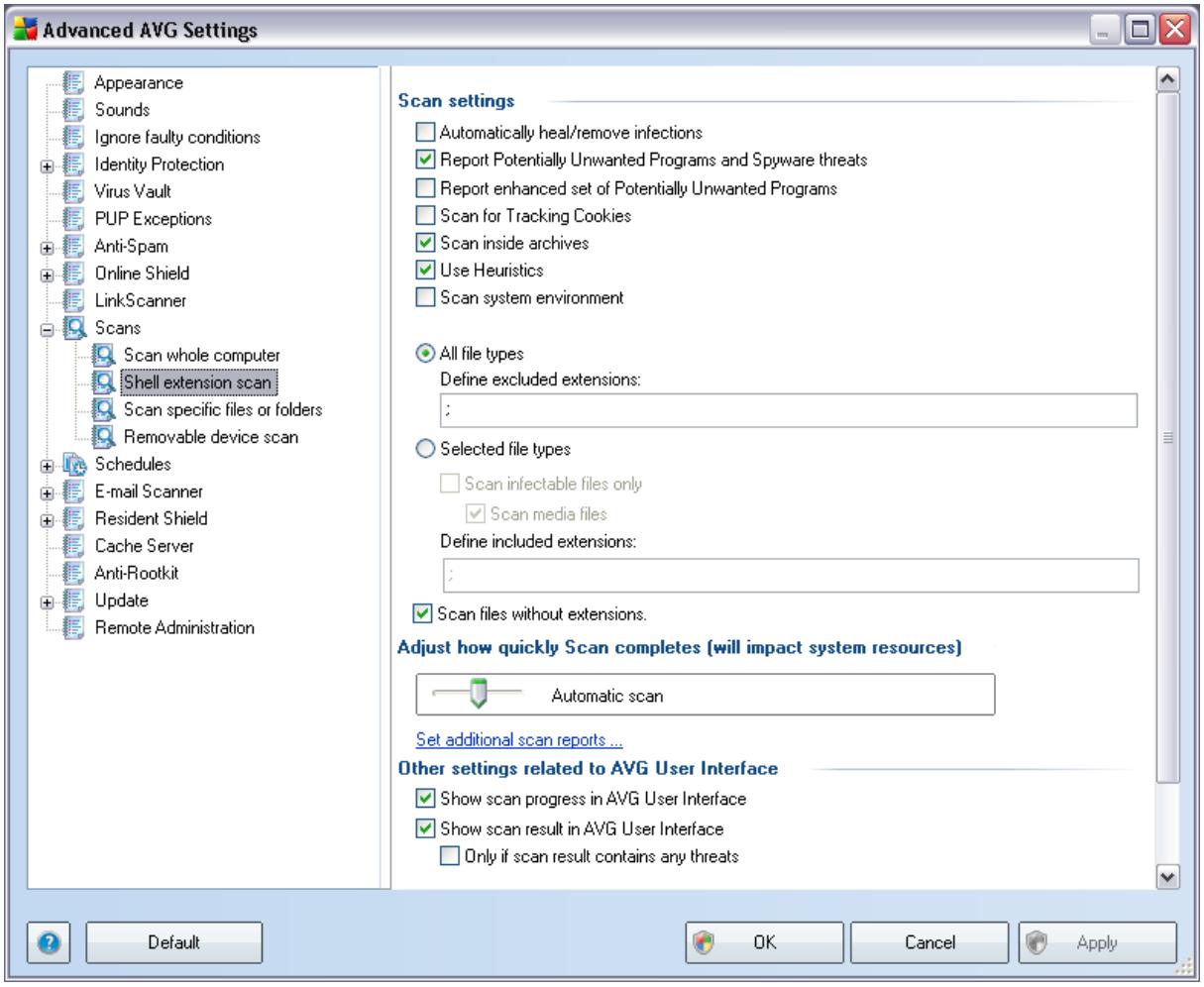Viewport: 1204px width, 987px height.
Task: Select the Scan whole computer label
Action: coord(202,355)
